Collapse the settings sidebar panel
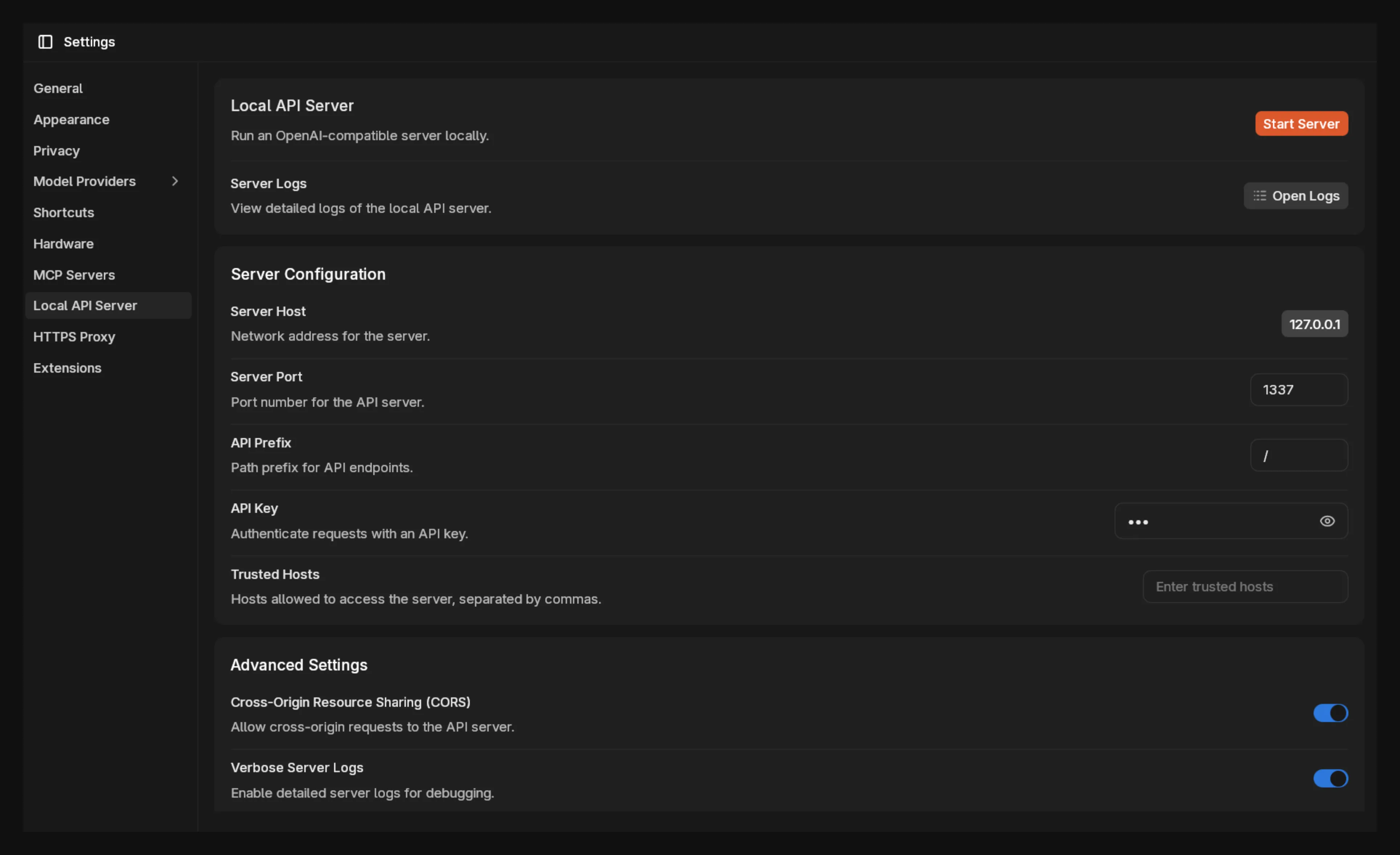This screenshot has height=855, width=1400. click(45, 41)
